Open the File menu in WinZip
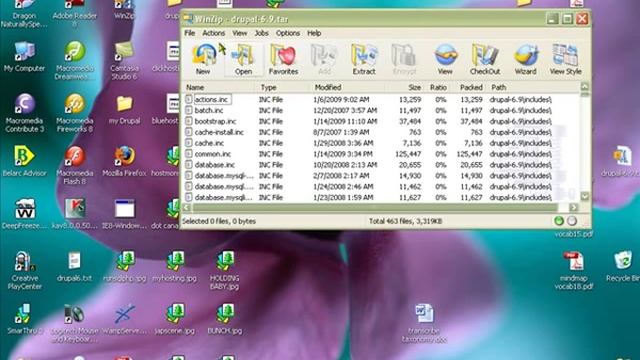 pyautogui.click(x=190, y=33)
